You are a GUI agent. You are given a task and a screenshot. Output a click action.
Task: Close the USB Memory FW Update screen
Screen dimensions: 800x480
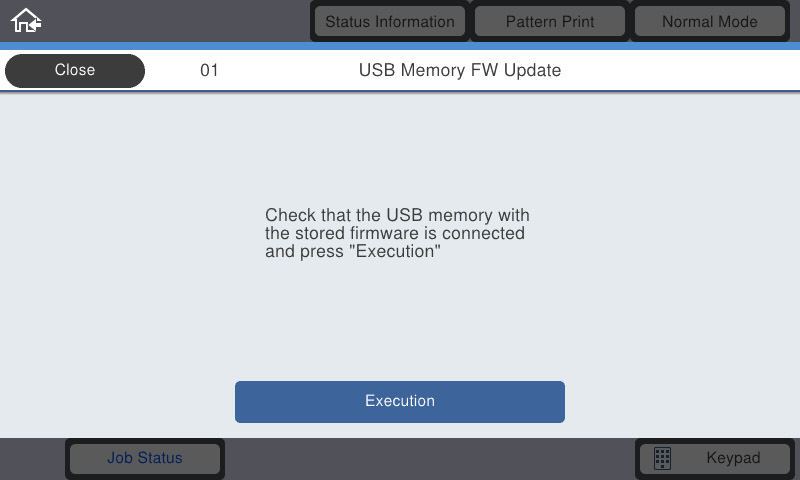[75, 70]
